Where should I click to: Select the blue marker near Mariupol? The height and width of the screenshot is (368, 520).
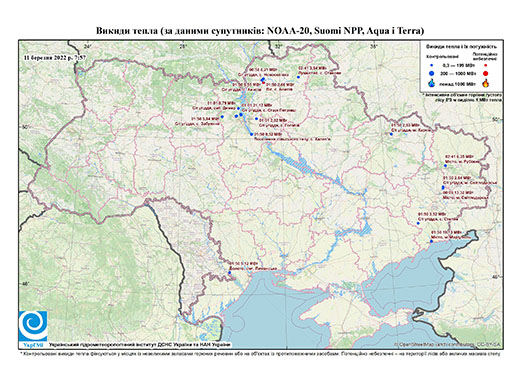pyautogui.click(x=431, y=241)
